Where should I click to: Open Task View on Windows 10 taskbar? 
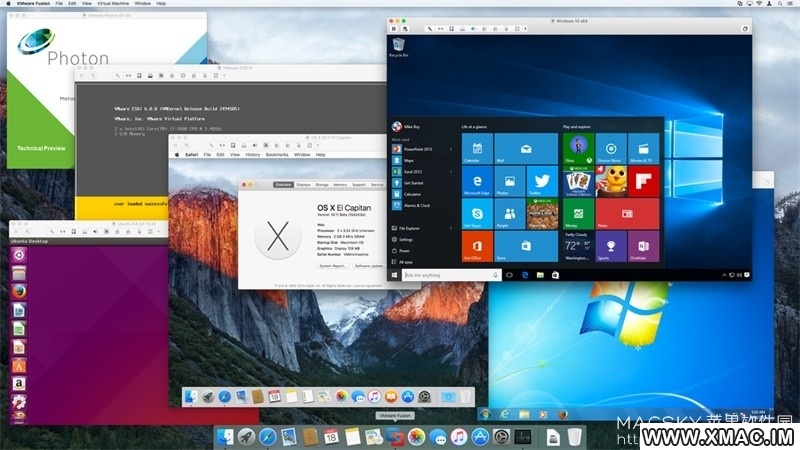coord(509,275)
